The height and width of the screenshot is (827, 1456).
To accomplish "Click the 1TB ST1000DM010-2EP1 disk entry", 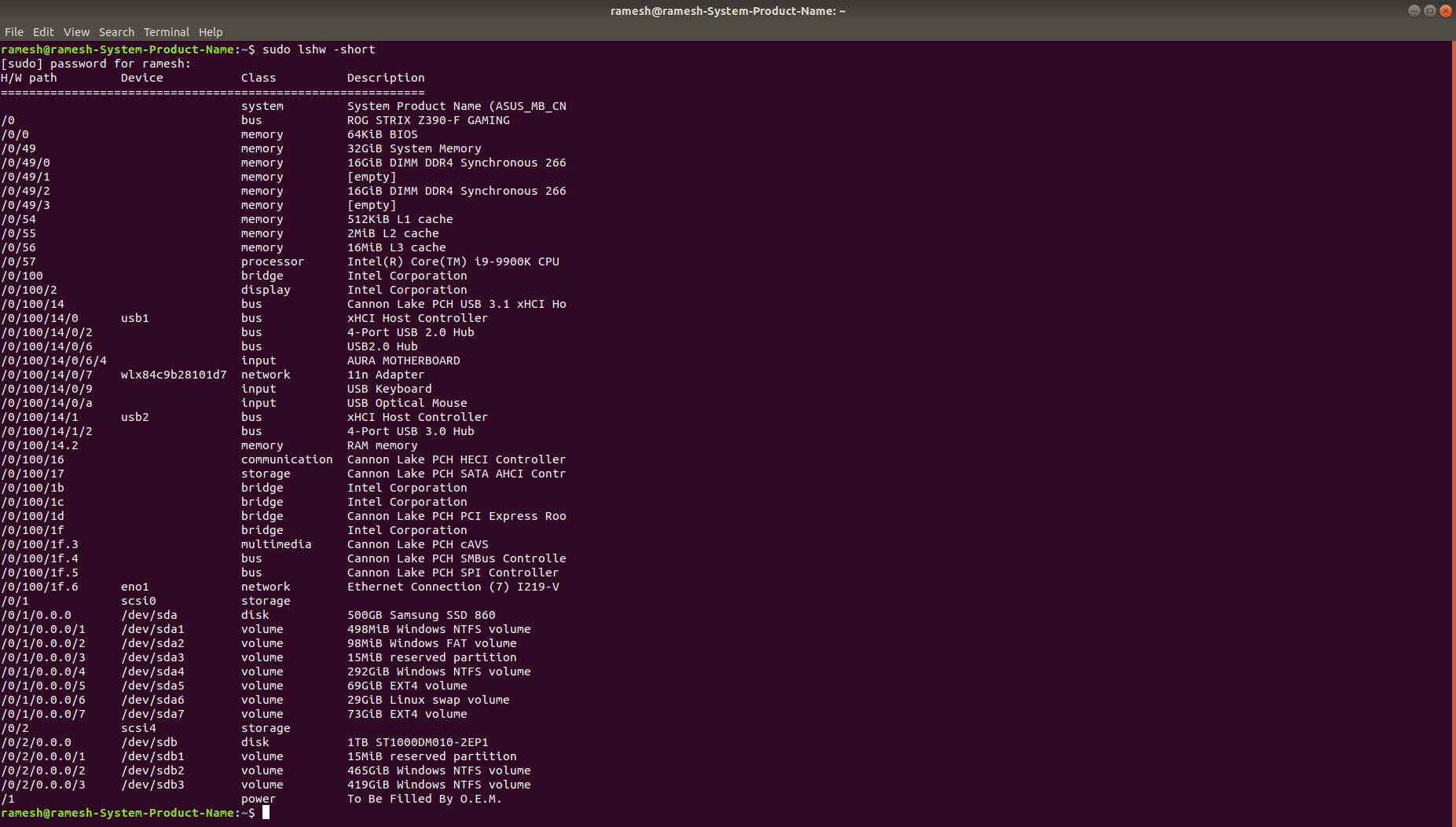I will pos(418,742).
